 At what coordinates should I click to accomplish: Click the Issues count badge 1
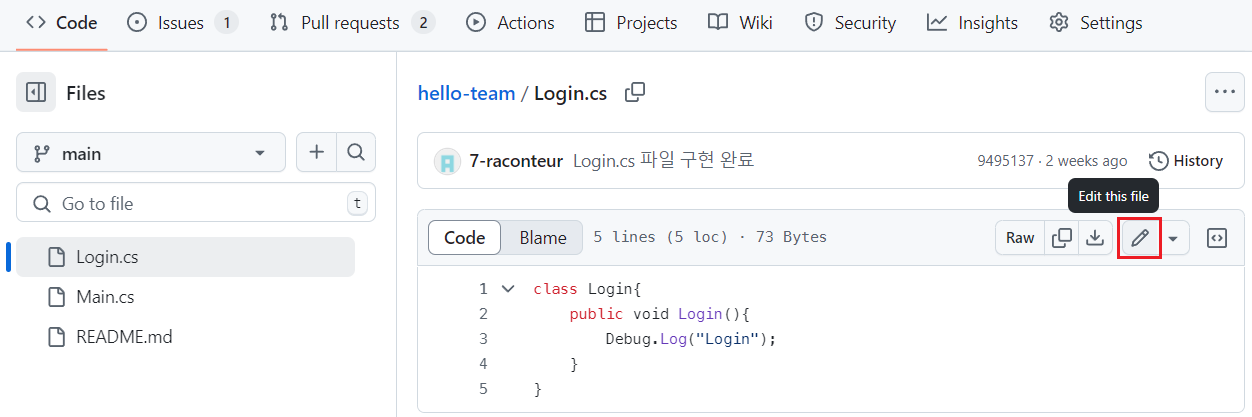[x=227, y=22]
